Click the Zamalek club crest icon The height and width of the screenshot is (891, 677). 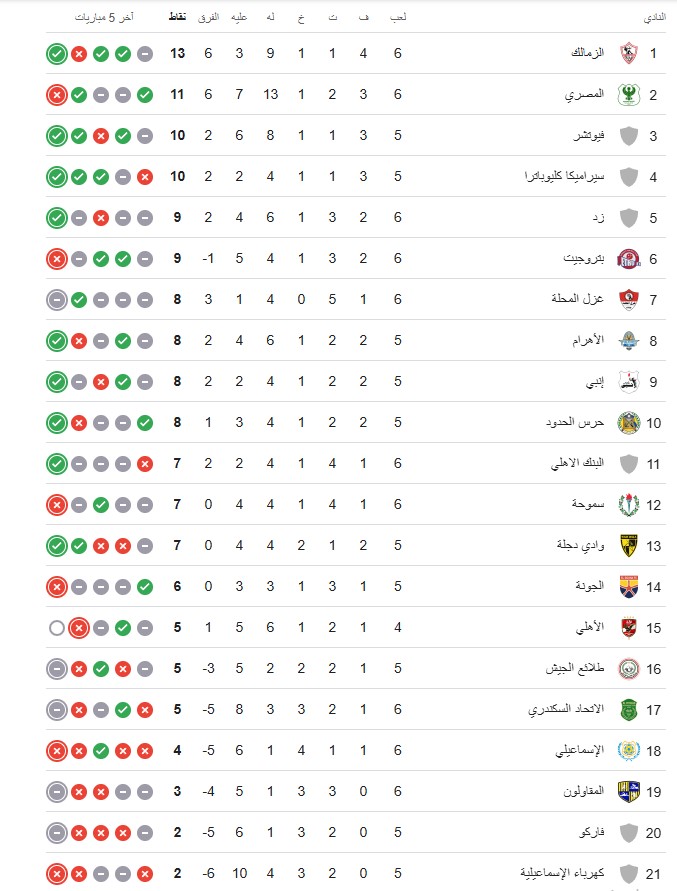[x=628, y=53]
